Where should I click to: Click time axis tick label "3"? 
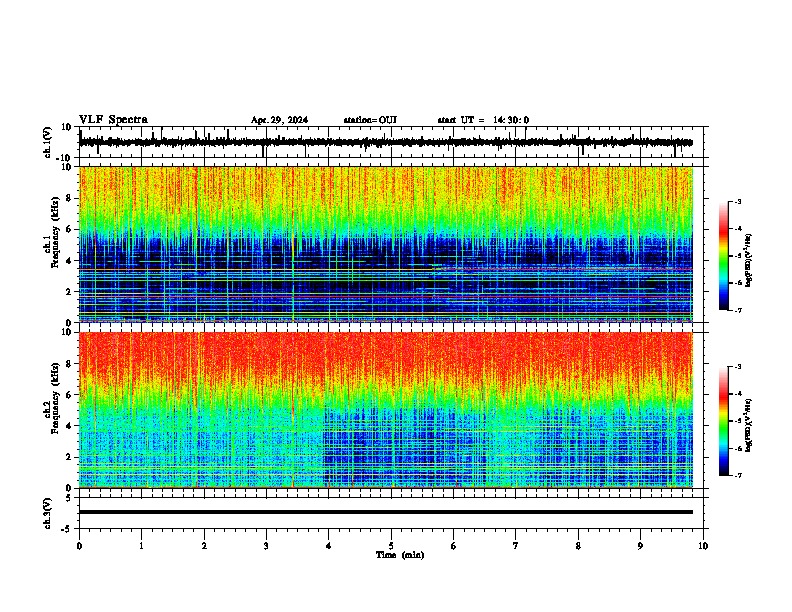266,546
